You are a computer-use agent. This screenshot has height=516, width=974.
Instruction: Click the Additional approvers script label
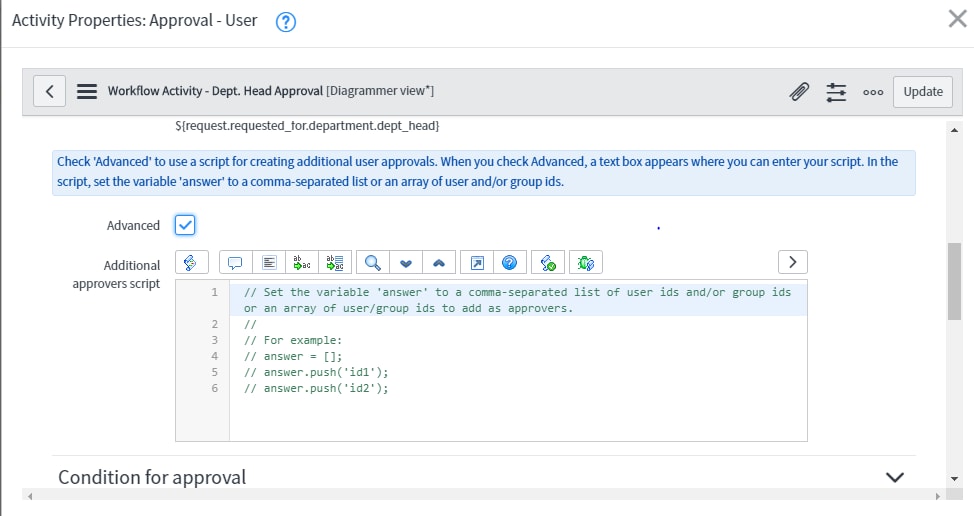(x=116, y=274)
